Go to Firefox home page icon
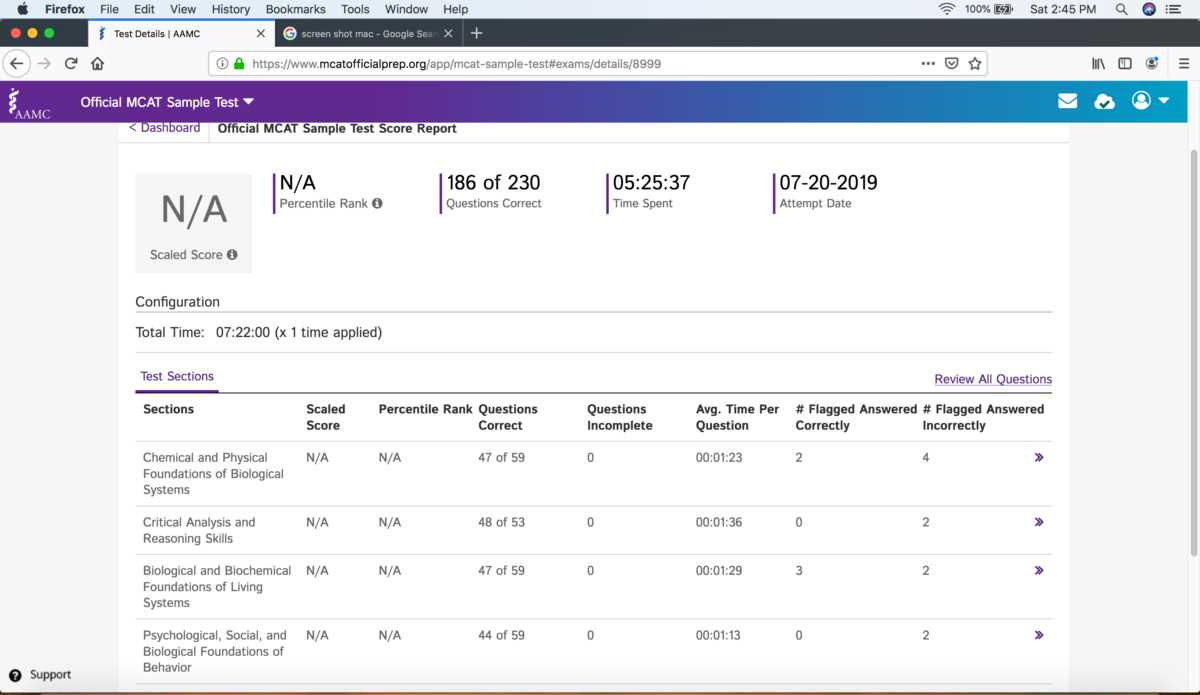 98,63
